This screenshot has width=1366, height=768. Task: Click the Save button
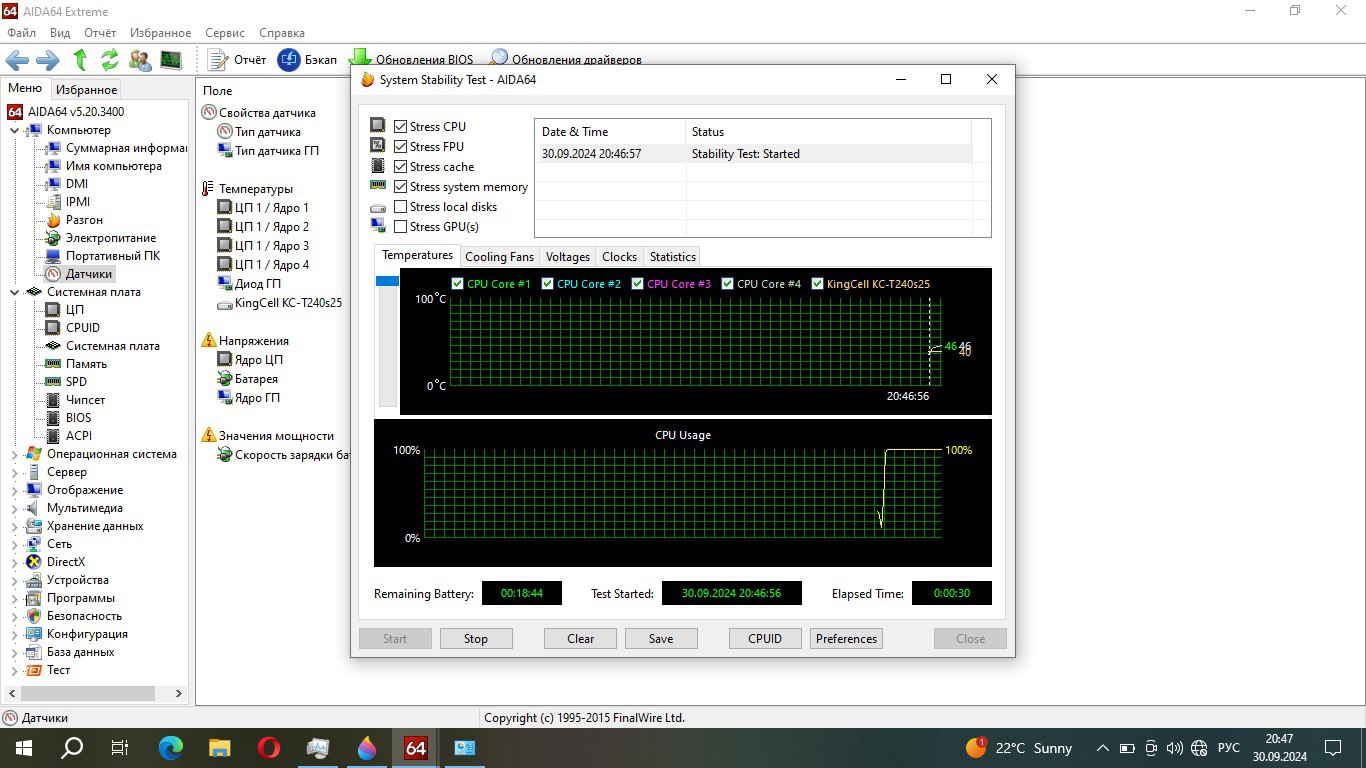[x=661, y=639]
